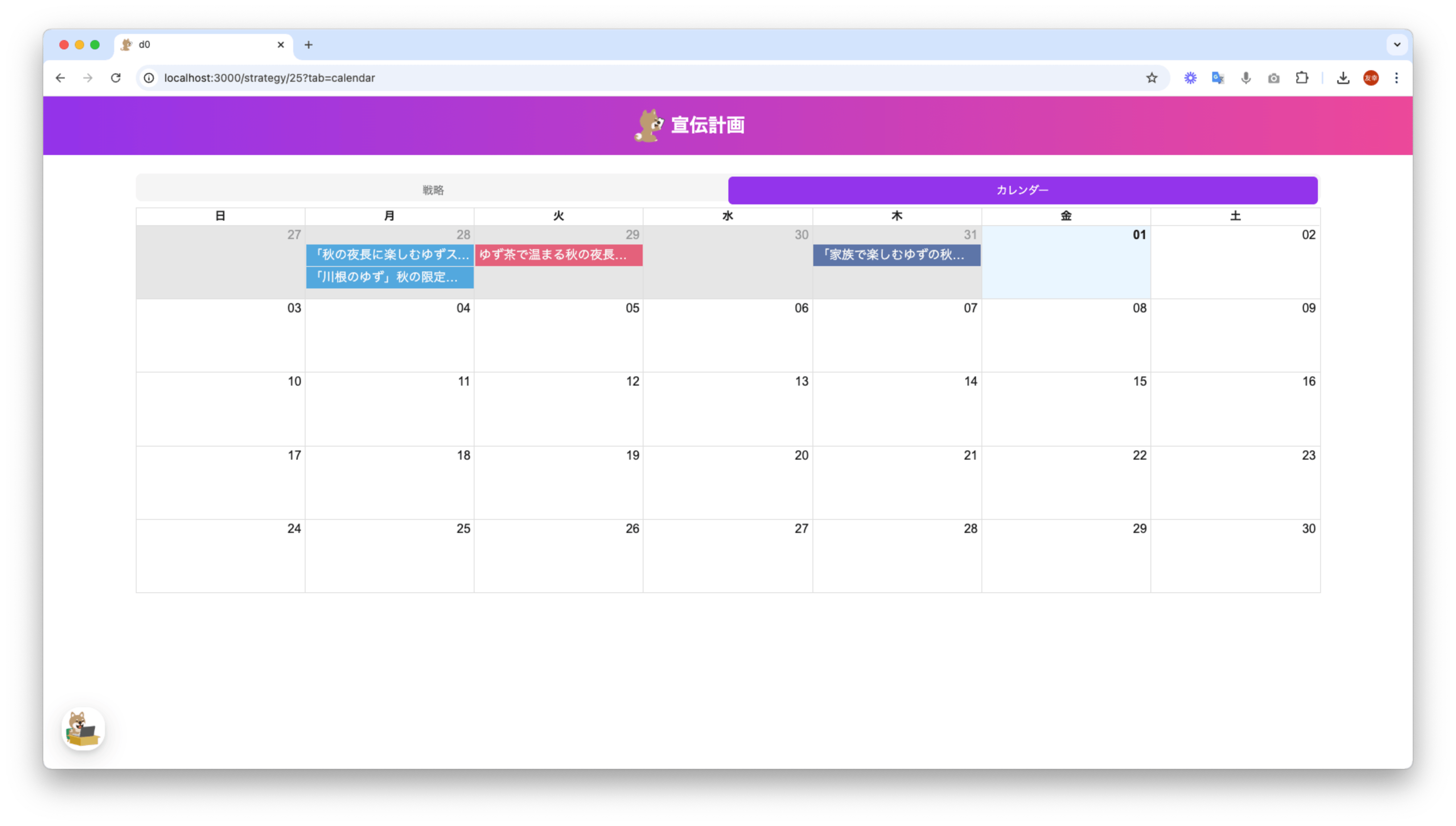
Task: Open the Extensions puzzle piece icon
Action: 1302,78
